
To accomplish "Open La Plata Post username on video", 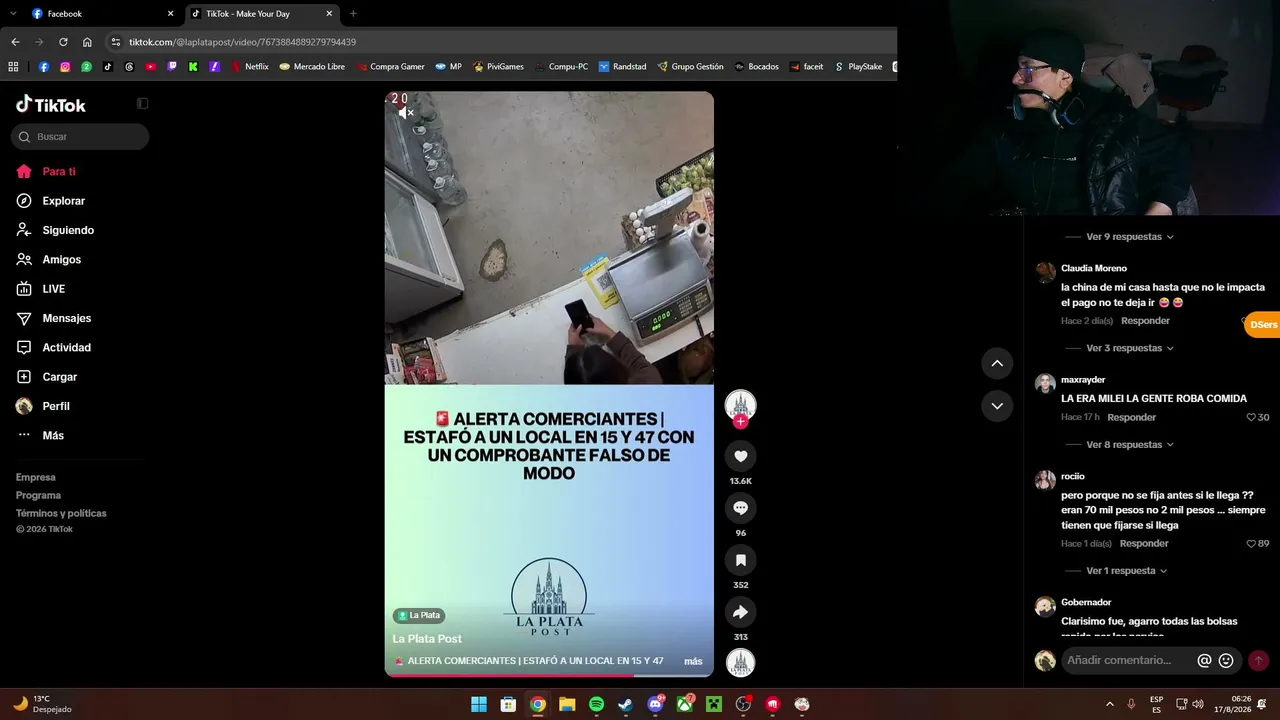I will (x=427, y=638).
